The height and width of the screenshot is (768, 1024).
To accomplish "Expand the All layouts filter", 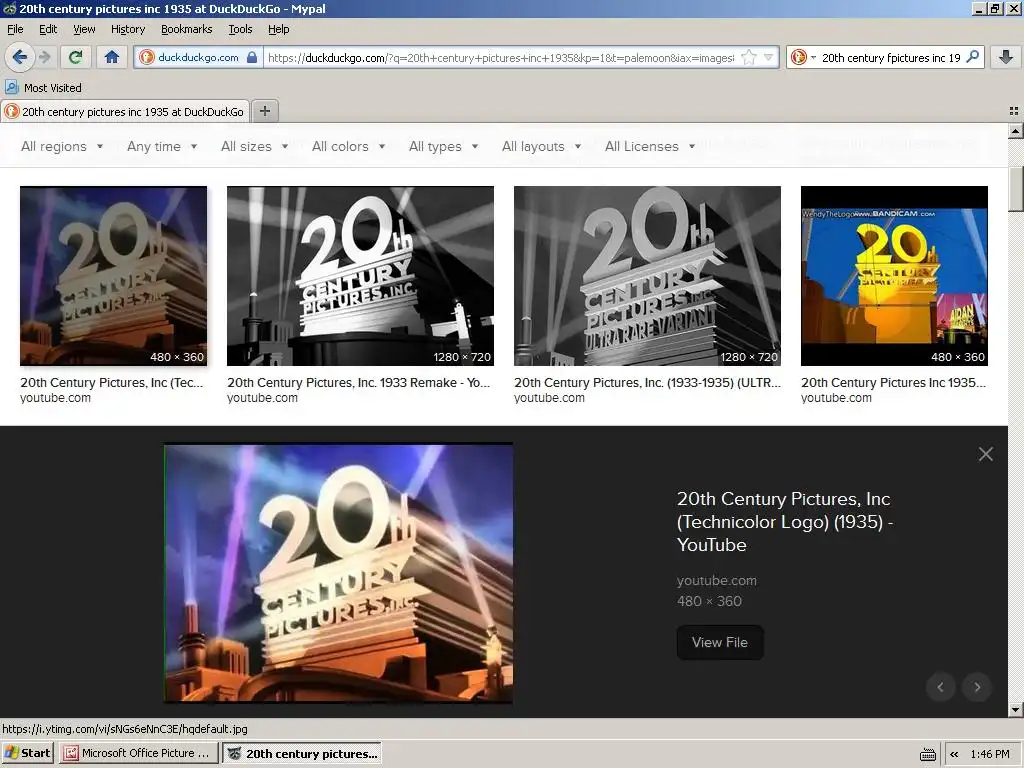I will tap(541, 146).
